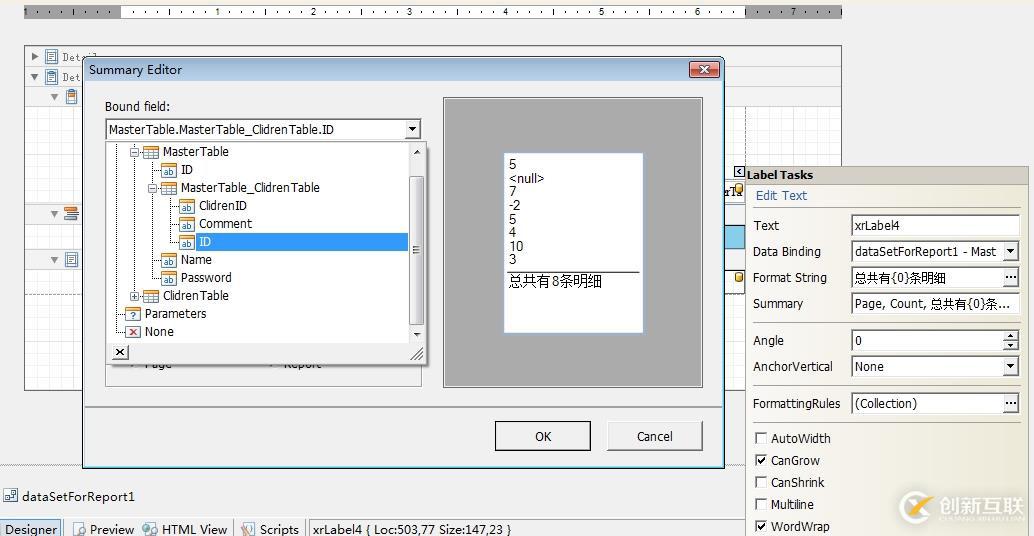Viewport: 1034px width, 536px height.
Task: Click the field icon next to Password
Action: pos(169,278)
